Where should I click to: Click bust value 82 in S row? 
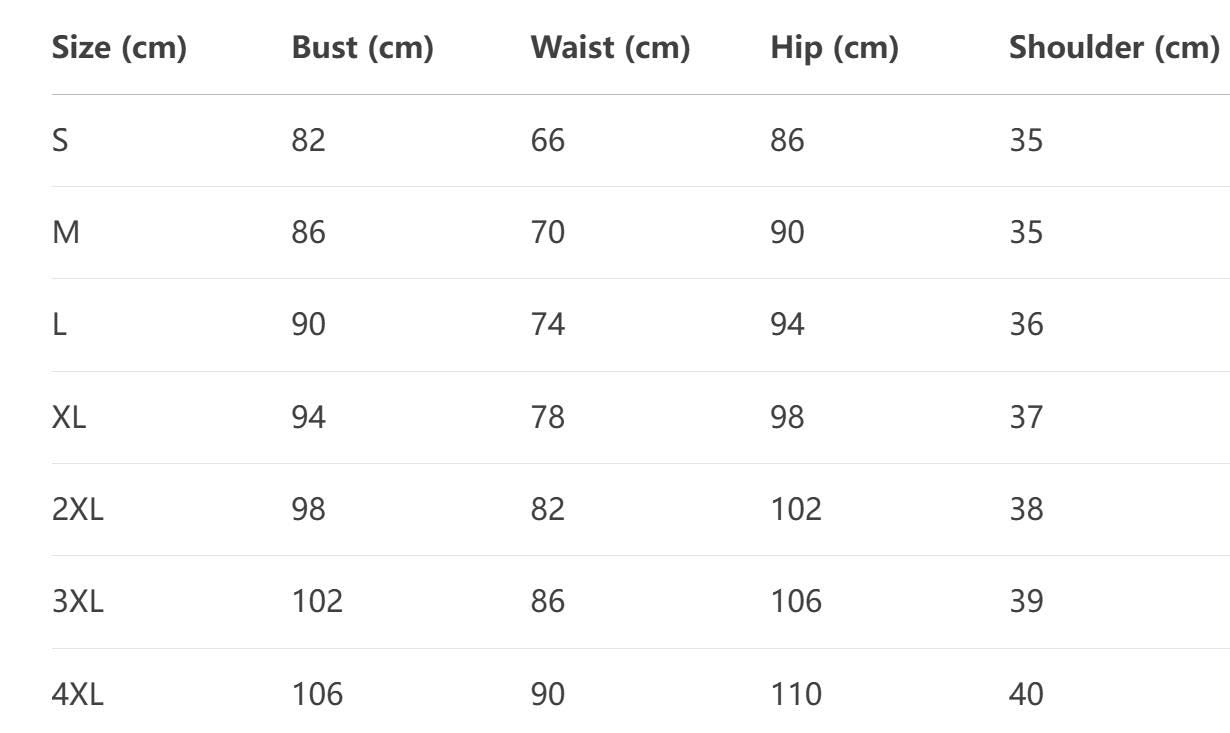pyautogui.click(x=309, y=140)
